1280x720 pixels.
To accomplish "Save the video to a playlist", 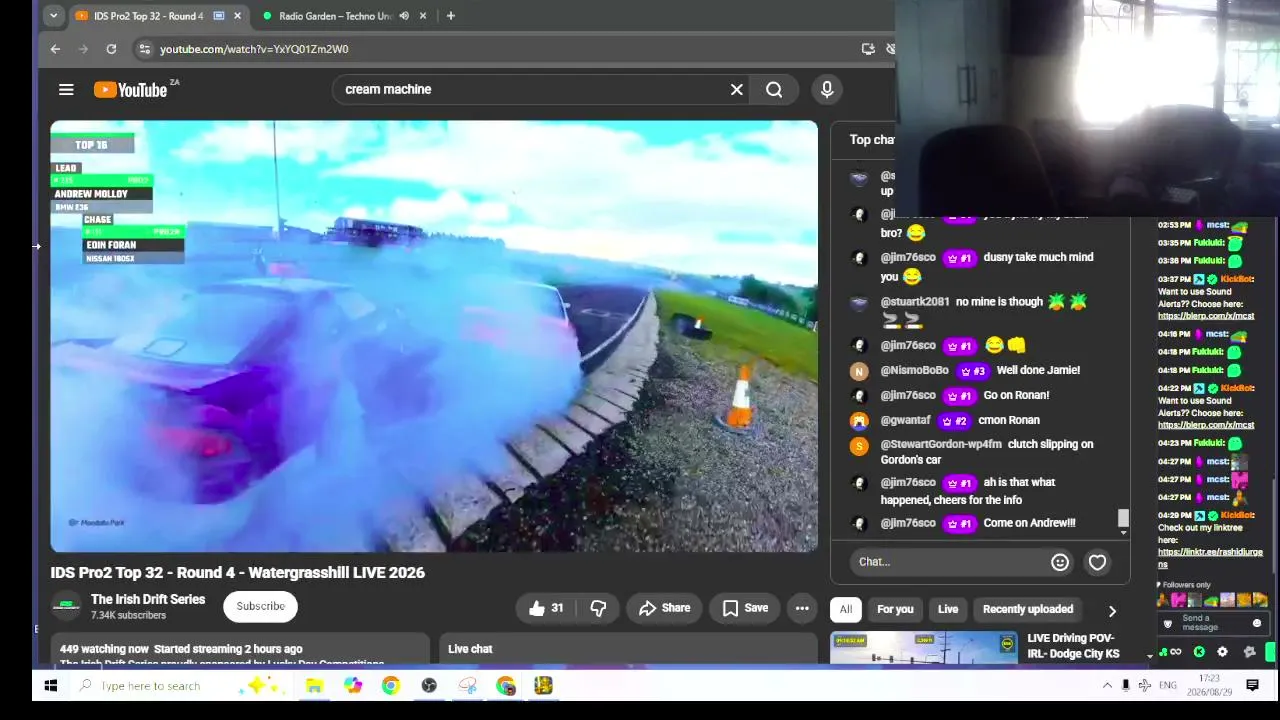I will 746,608.
